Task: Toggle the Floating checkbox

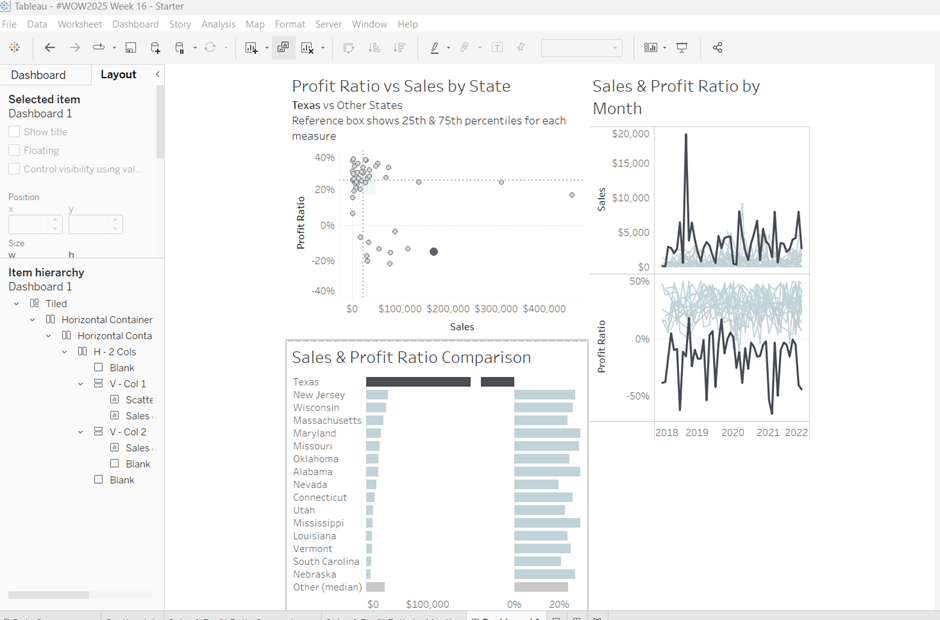Action: click(x=14, y=151)
